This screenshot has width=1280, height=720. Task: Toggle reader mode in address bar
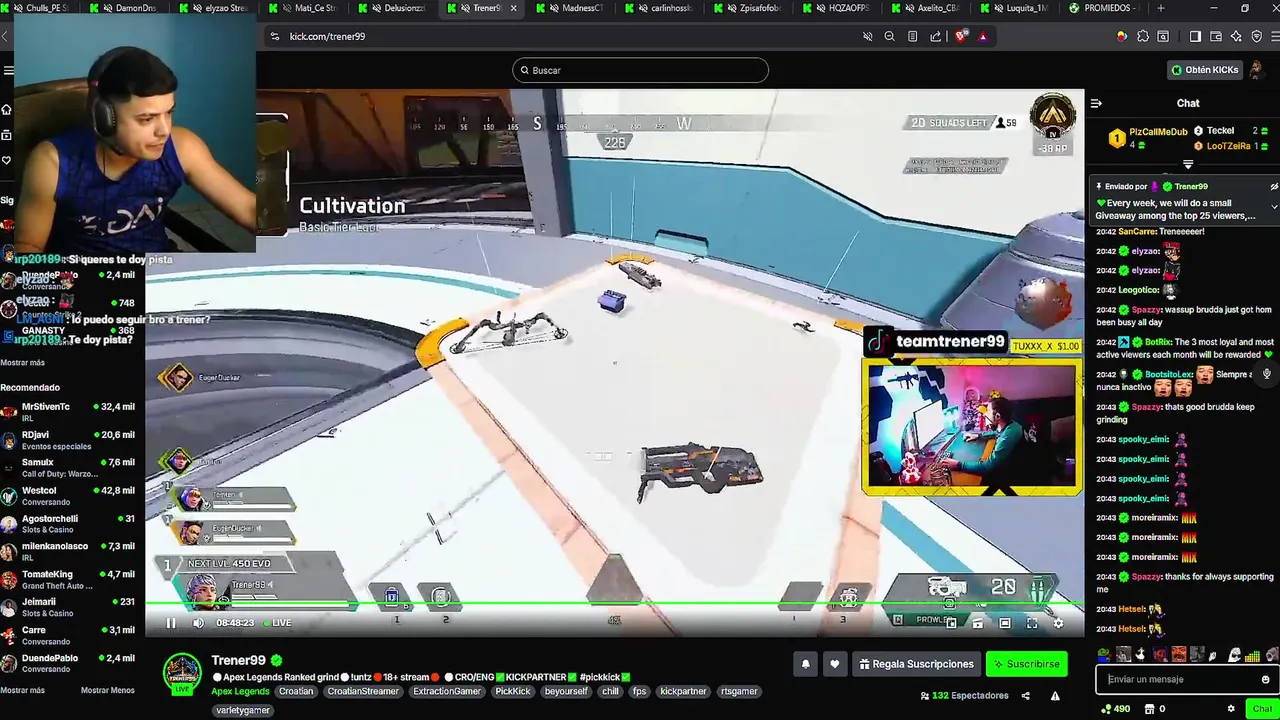[x=912, y=36]
